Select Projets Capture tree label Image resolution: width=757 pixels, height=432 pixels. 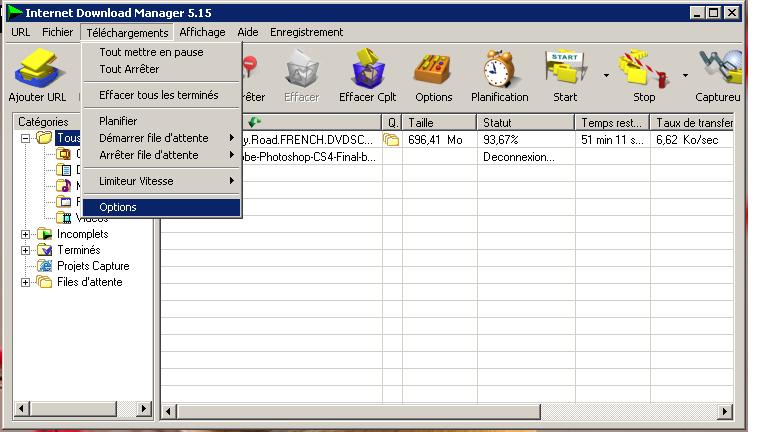tap(93, 266)
